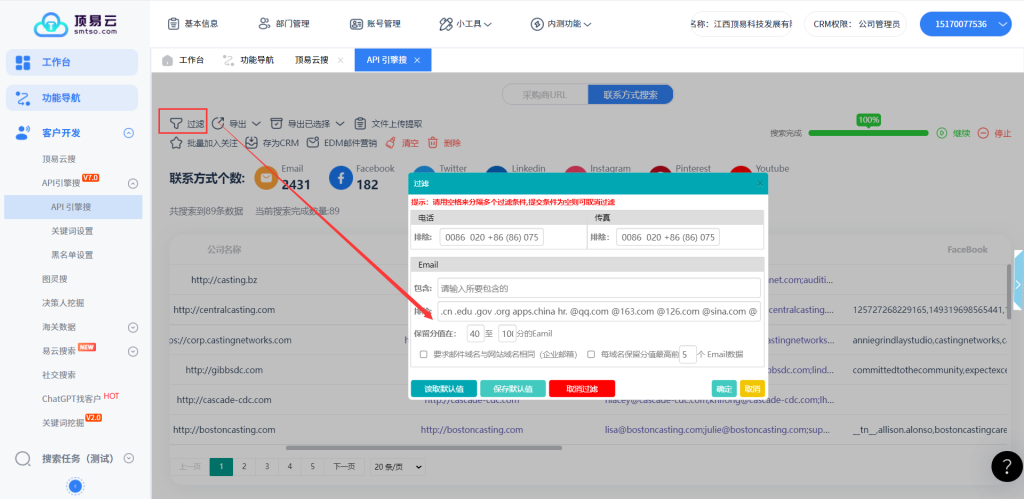Click the 停止 stop icon

(983, 133)
